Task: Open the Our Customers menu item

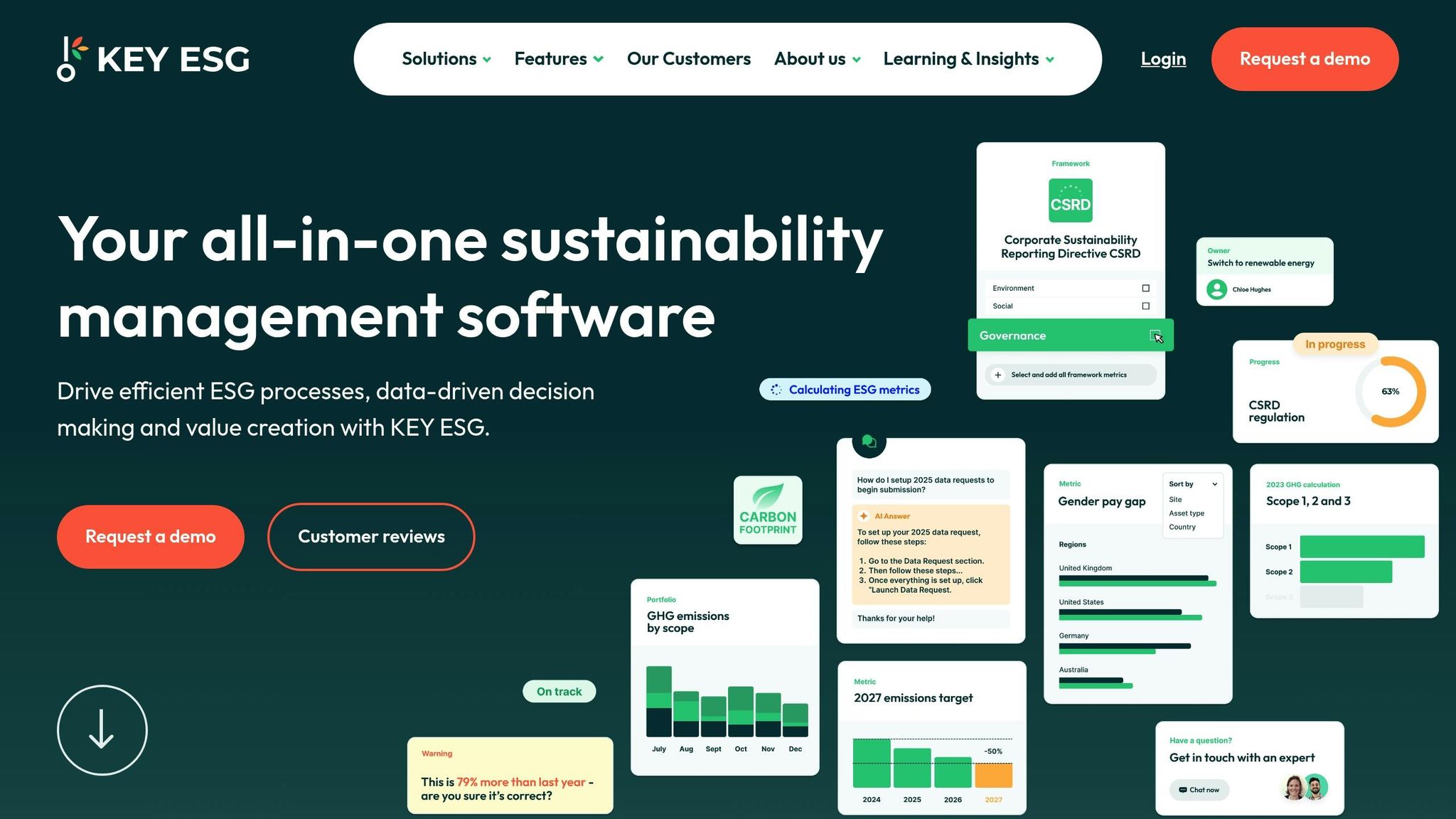Action: [x=688, y=59]
